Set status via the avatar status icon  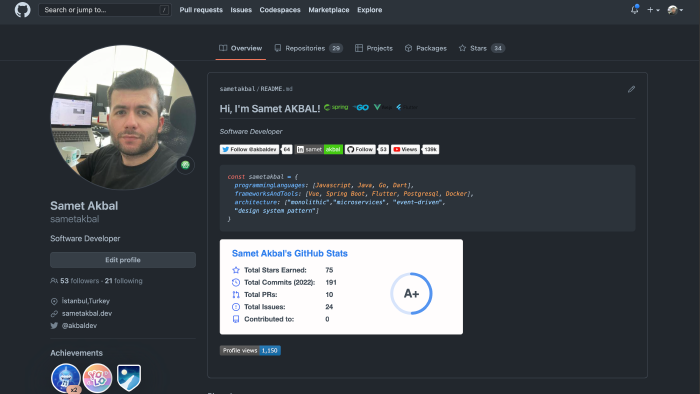[185, 165]
